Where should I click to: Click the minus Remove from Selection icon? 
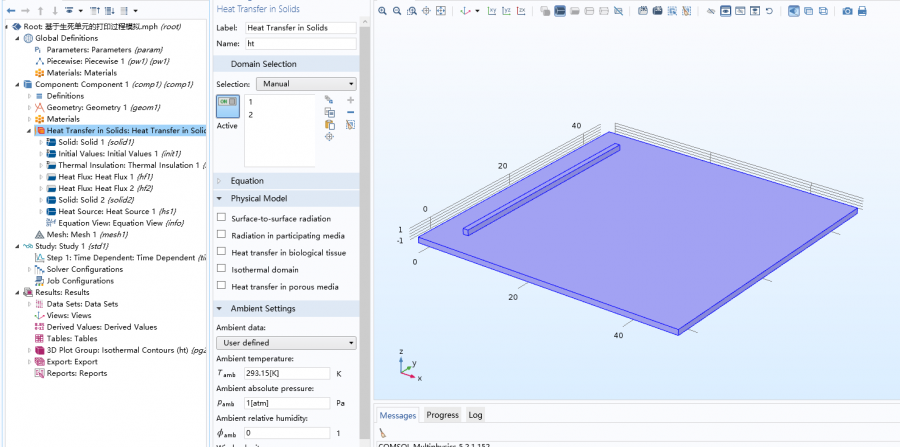pos(350,113)
